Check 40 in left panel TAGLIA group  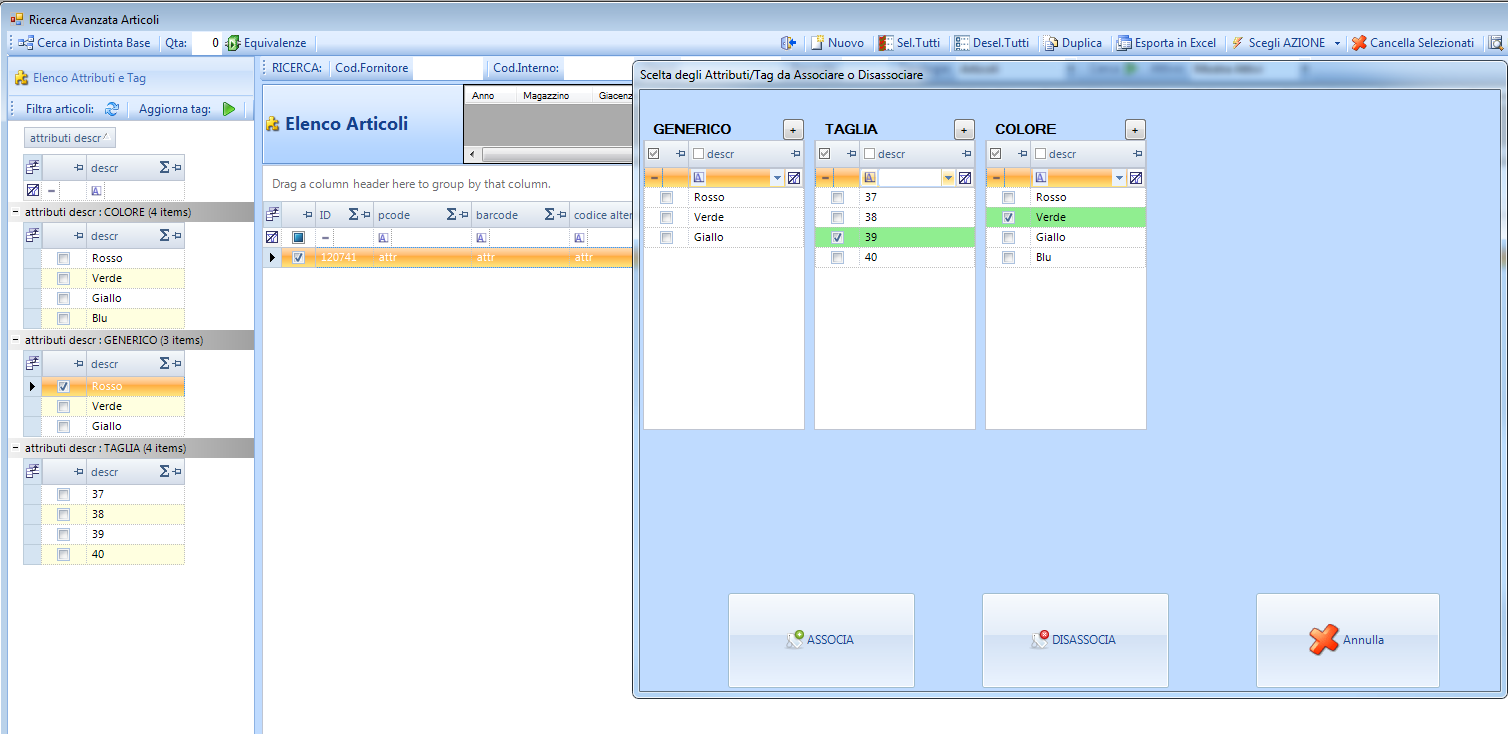[63, 554]
